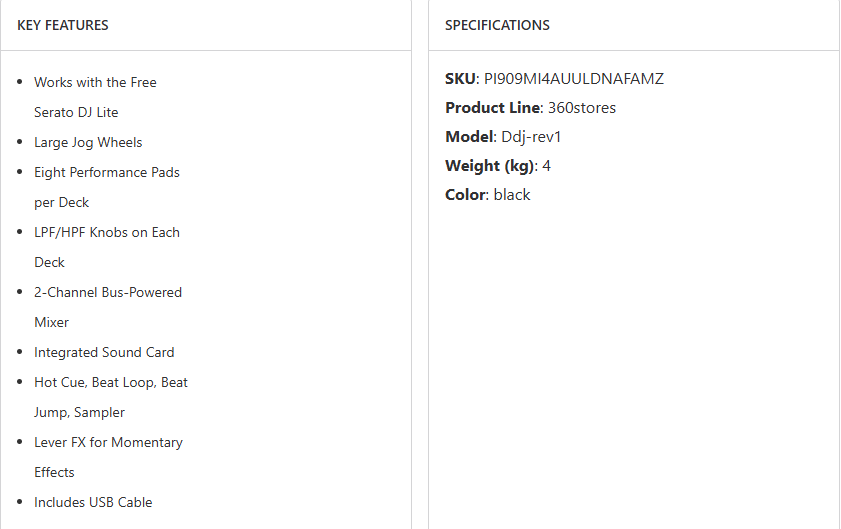The image size is (841, 529).
Task: Click the Serato DJ Lite text
Action: click(x=76, y=112)
